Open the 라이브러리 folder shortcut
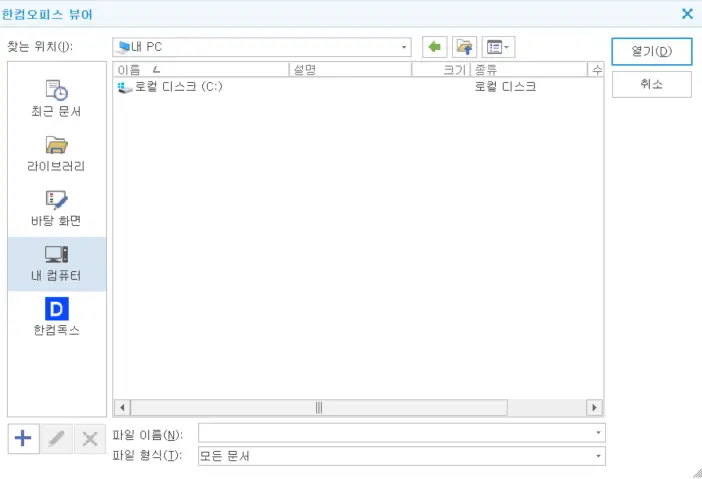The width and height of the screenshot is (702, 479). tap(56, 154)
